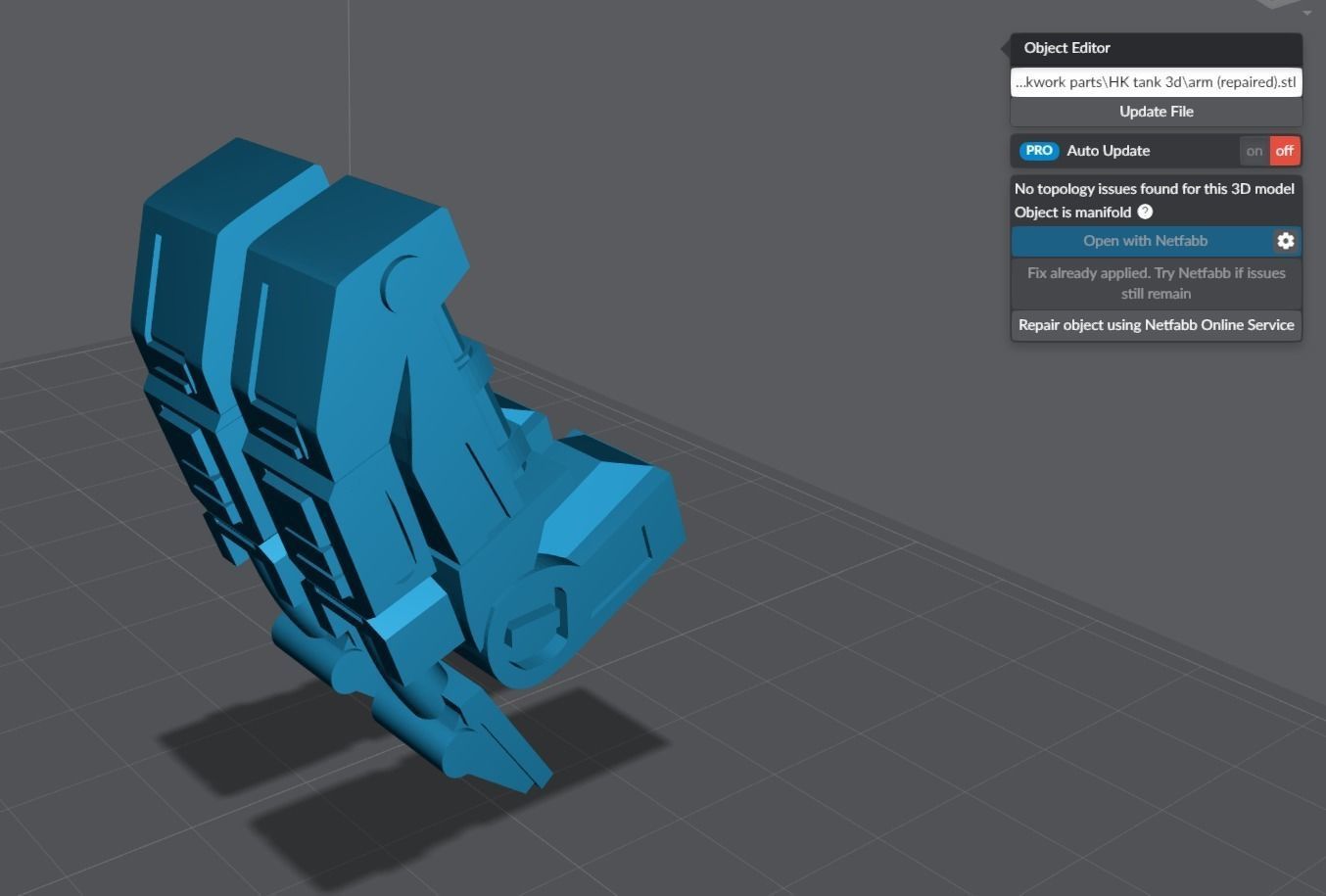Click Repair object using Netfabb Online Service
The height and width of the screenshot is (896, 1326).
pos(1156,324)
